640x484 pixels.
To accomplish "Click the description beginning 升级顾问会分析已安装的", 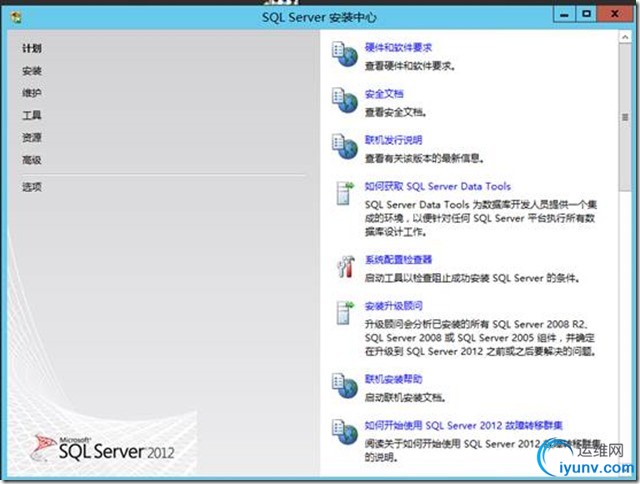I will pos(480,337).
